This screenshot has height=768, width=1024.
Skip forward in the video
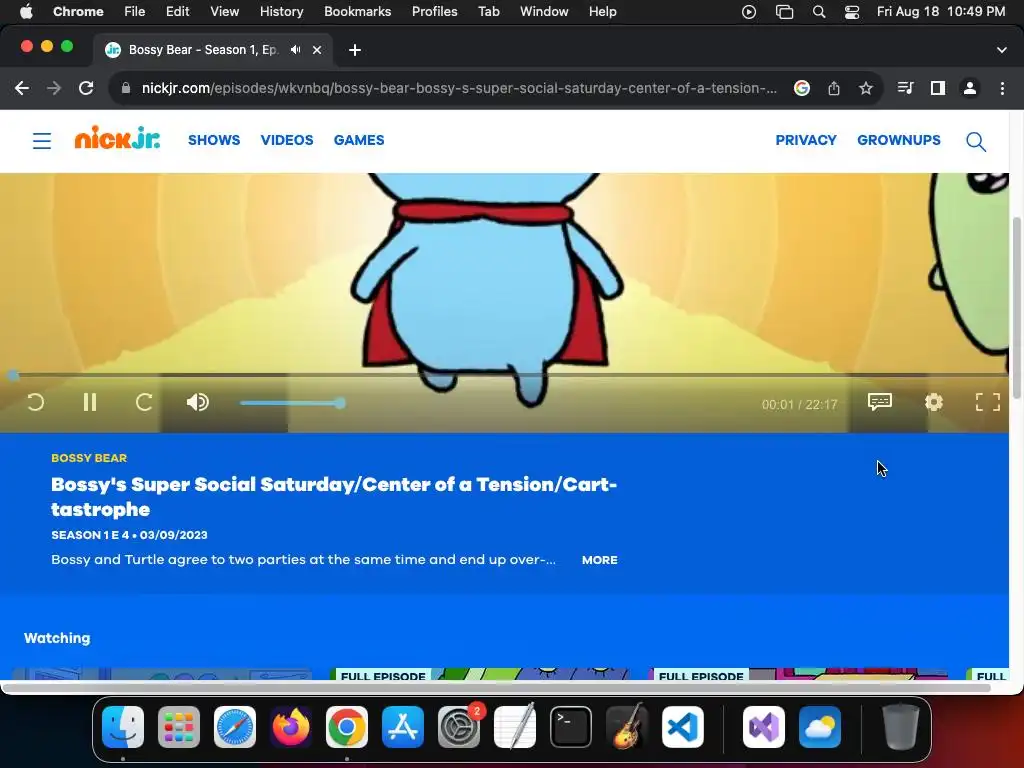[144, 402]
